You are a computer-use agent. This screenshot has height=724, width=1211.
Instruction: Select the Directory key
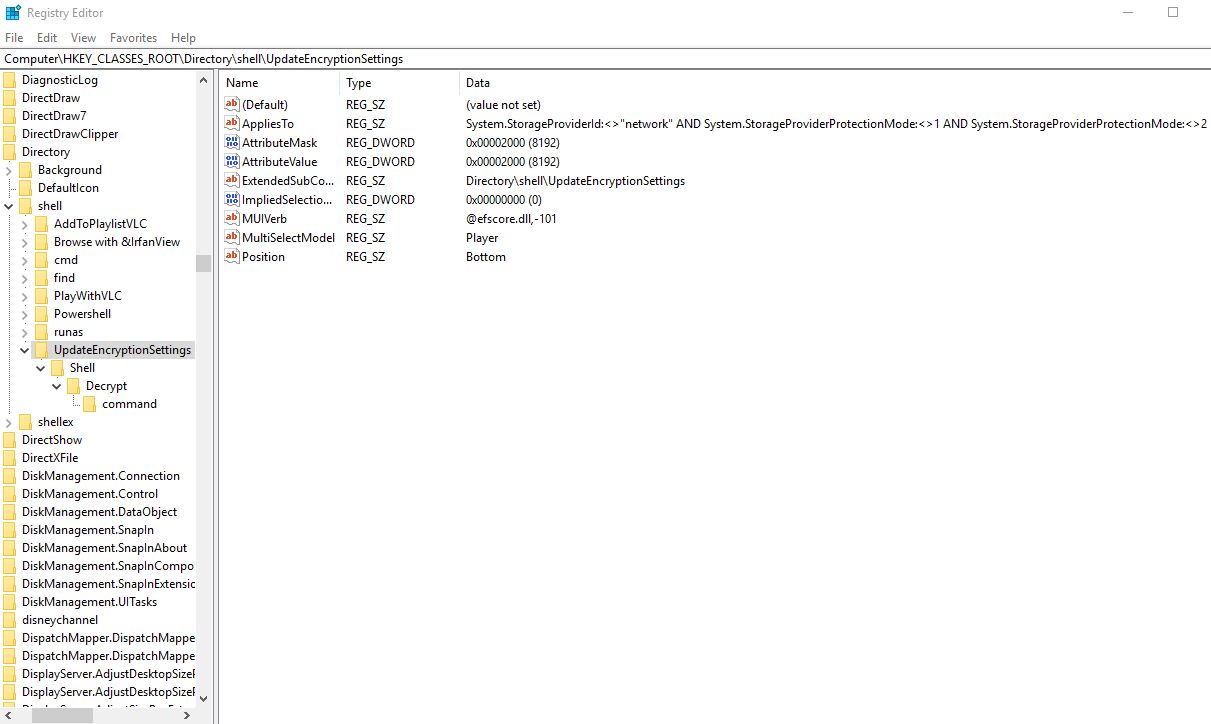pyautogui.click(x=46, y=152)
